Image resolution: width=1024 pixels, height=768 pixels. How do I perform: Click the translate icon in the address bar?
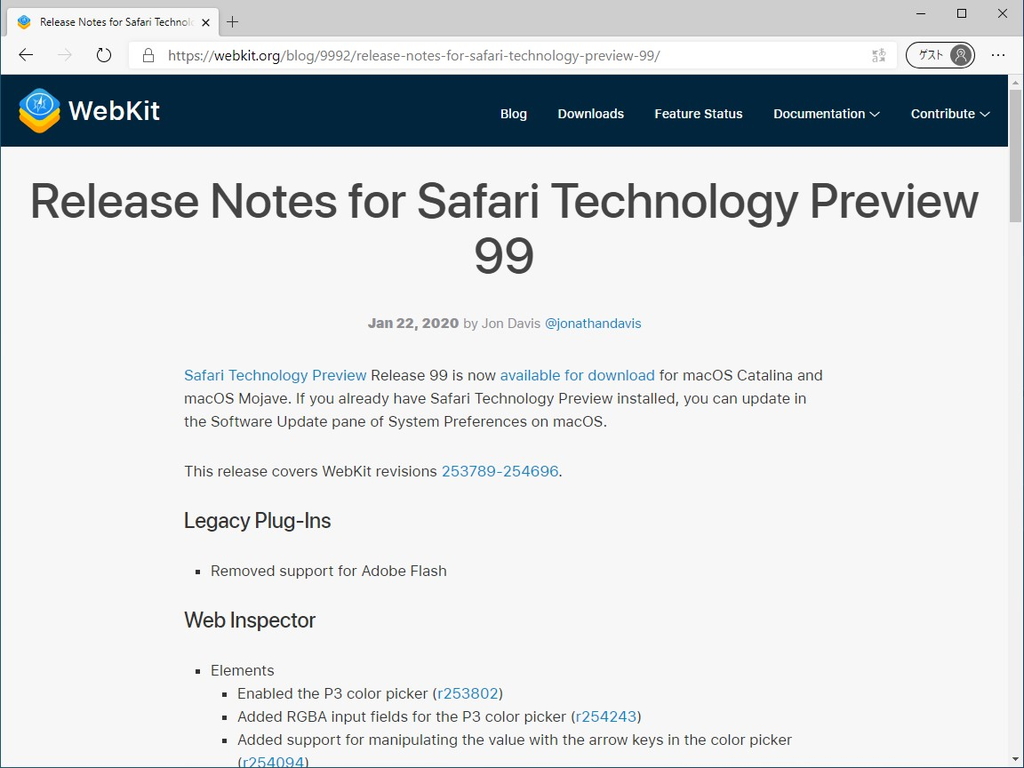click(x=877, y=56)
